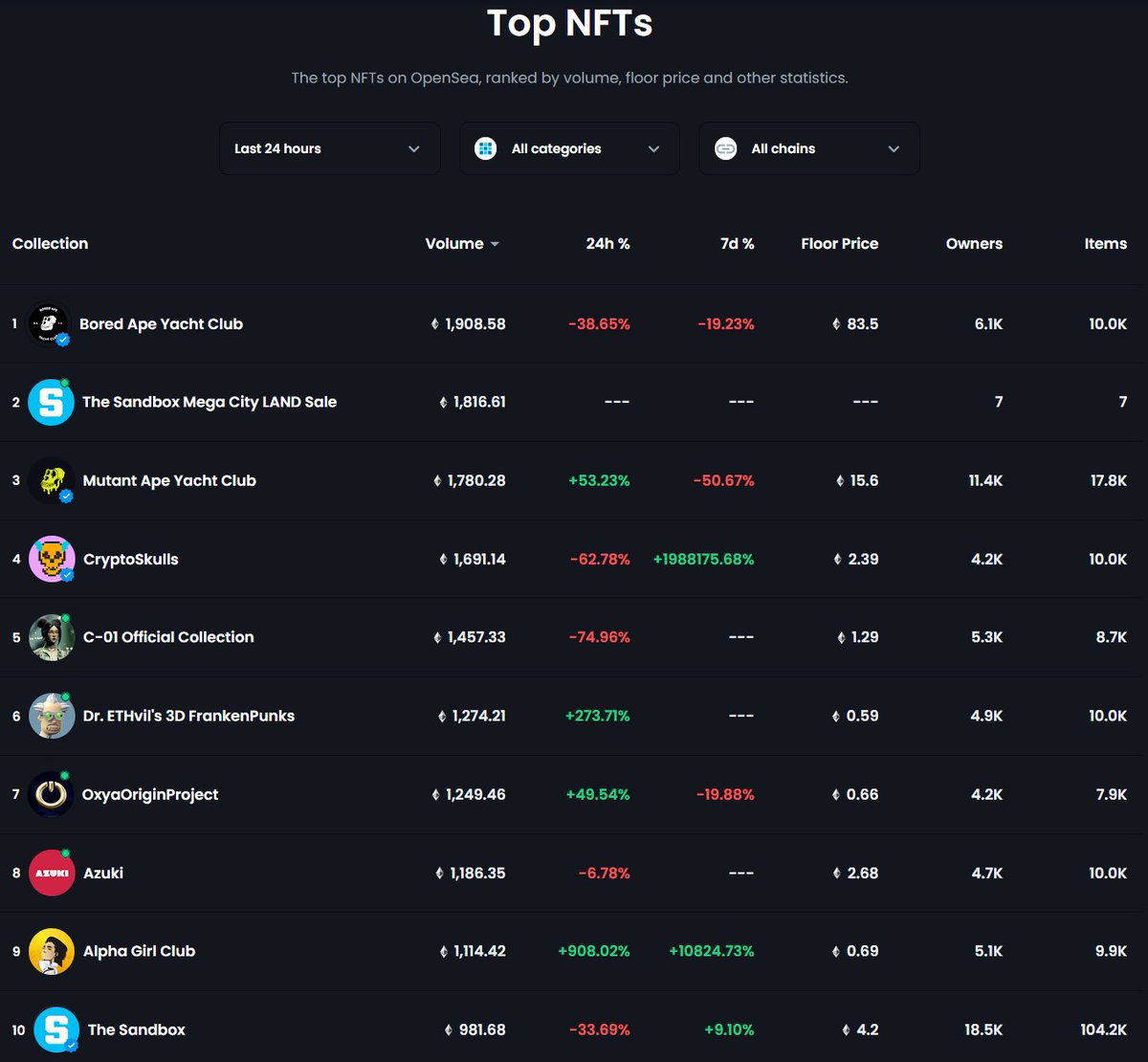The width and height of the screenshot is (1148, 1062).
Task: Open The Sandbox collection name in row 10
Action: point(137,1029)
